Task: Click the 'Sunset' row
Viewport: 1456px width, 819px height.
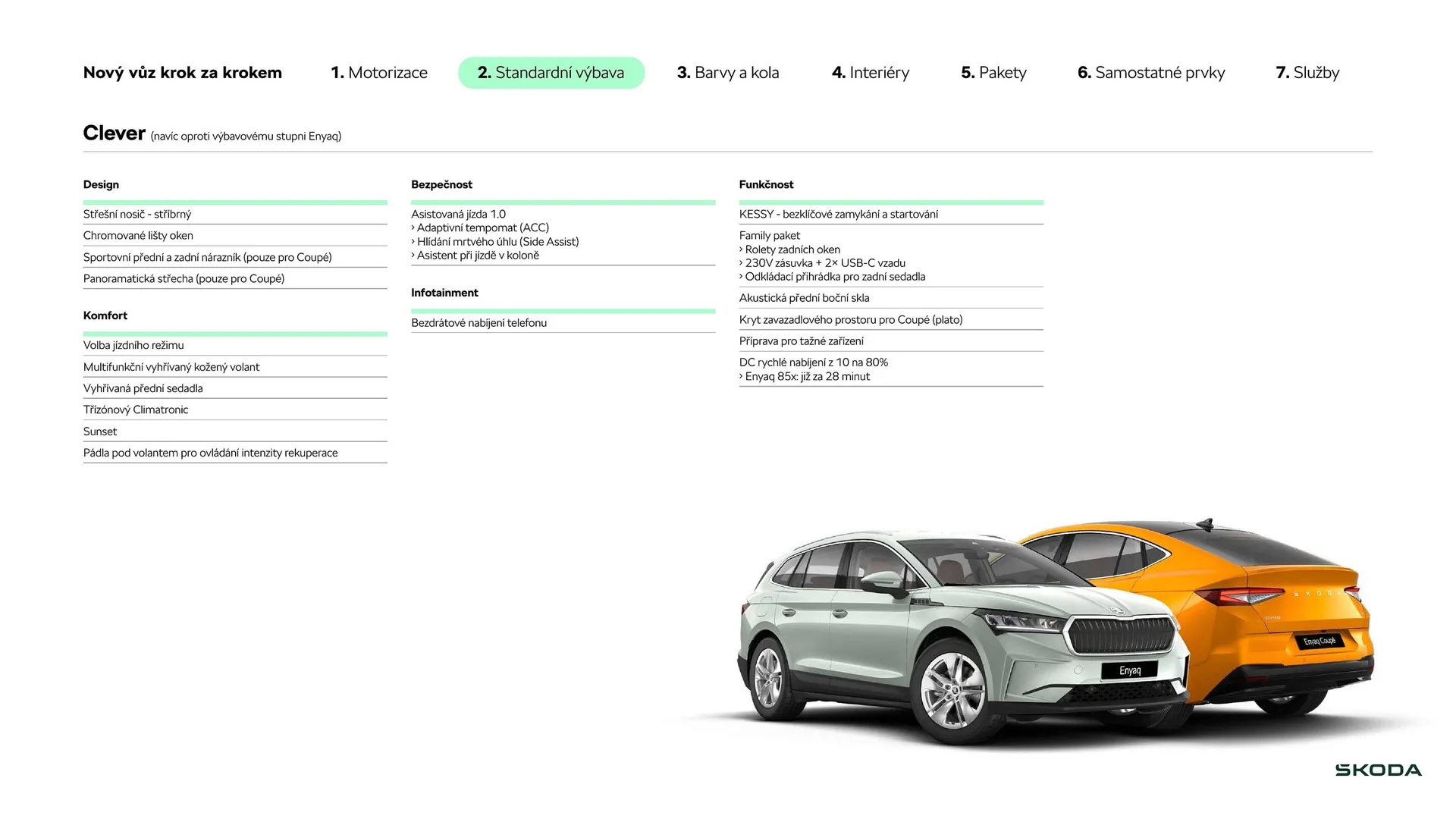Action: tap(235, 431)
